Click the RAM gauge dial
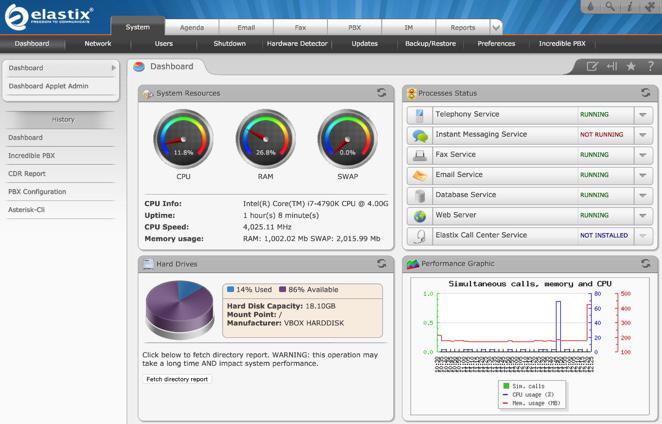 (266, 139)
